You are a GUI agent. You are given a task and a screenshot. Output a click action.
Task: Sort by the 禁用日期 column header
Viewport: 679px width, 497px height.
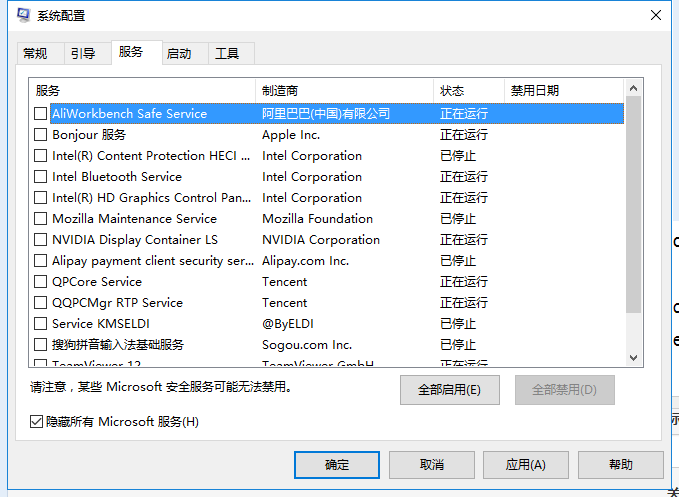pos(564,90)
